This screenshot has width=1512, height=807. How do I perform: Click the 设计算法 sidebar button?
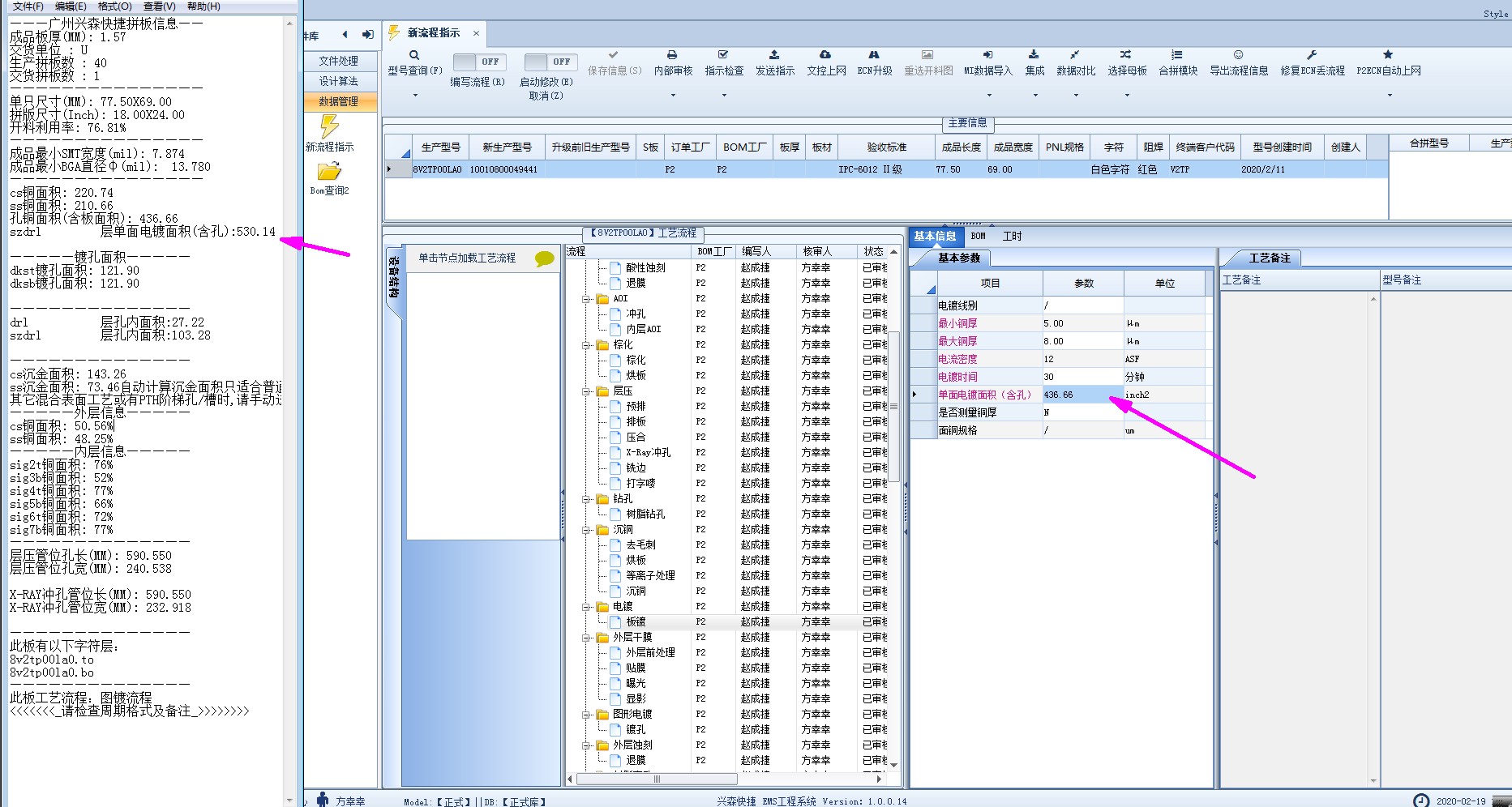[x=339, y=81]
